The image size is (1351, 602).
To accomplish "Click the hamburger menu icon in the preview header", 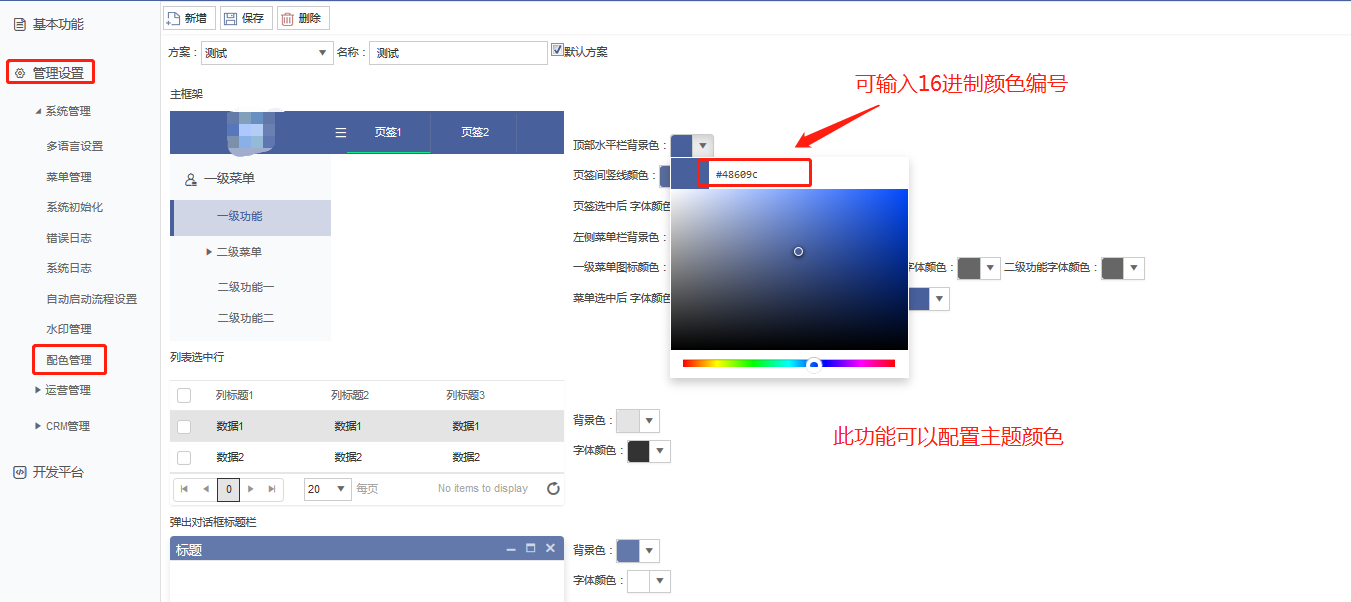I will [x=340, y=131].
